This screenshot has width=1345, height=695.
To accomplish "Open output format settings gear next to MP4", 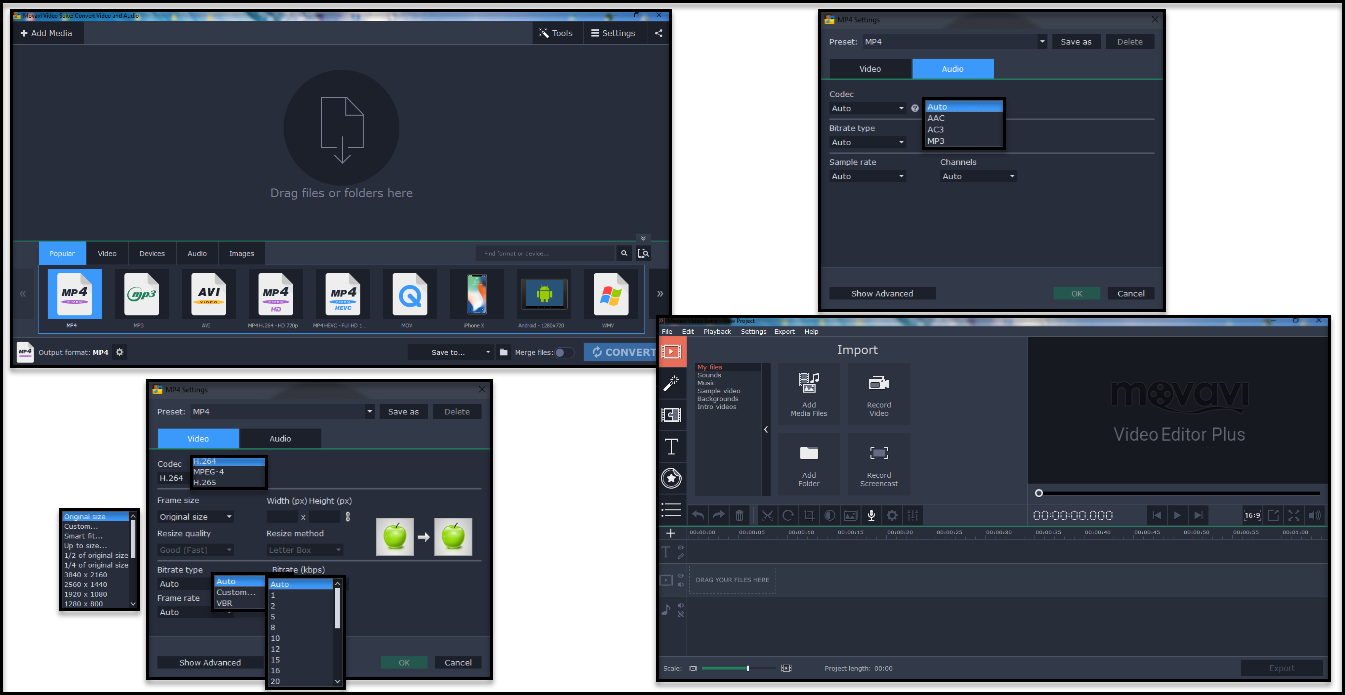I will pos(120,352).
